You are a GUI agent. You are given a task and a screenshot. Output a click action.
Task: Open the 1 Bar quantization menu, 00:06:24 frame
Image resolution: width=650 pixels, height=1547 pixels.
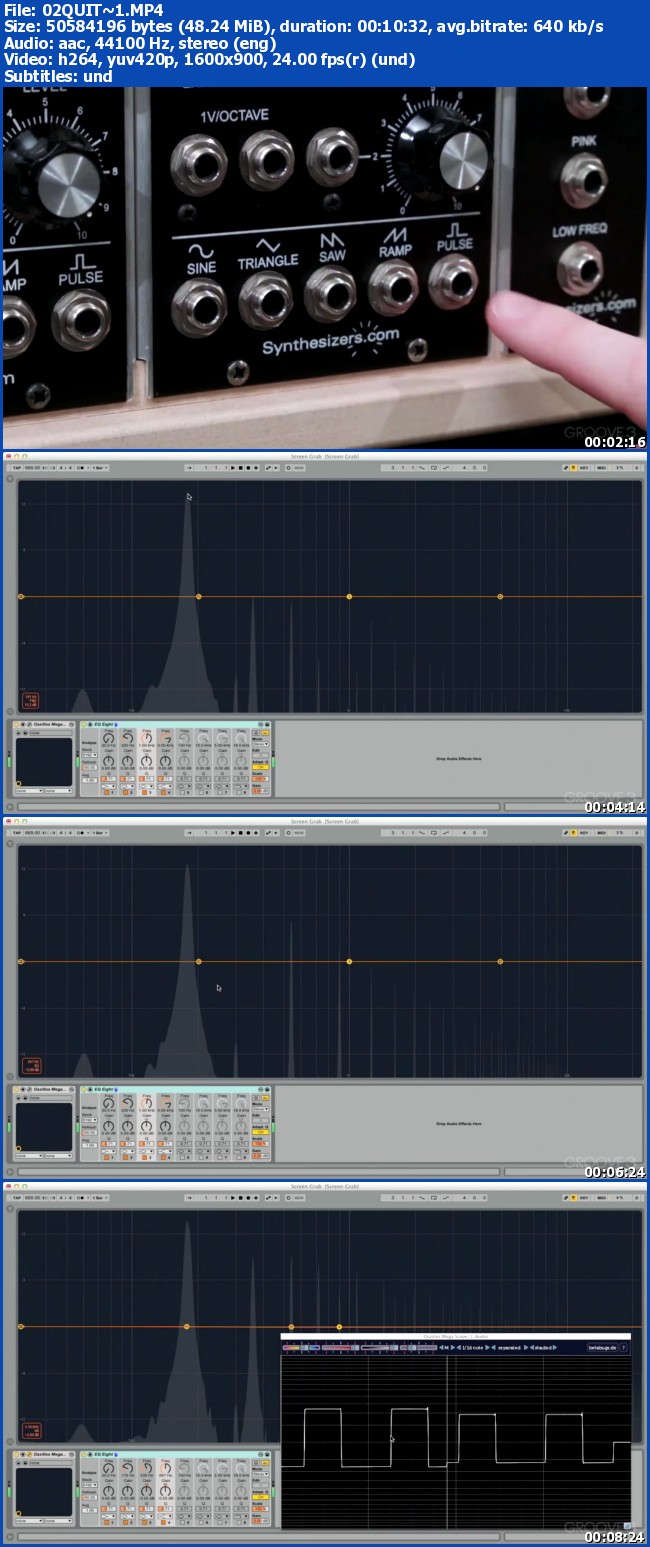pos(100,832)
